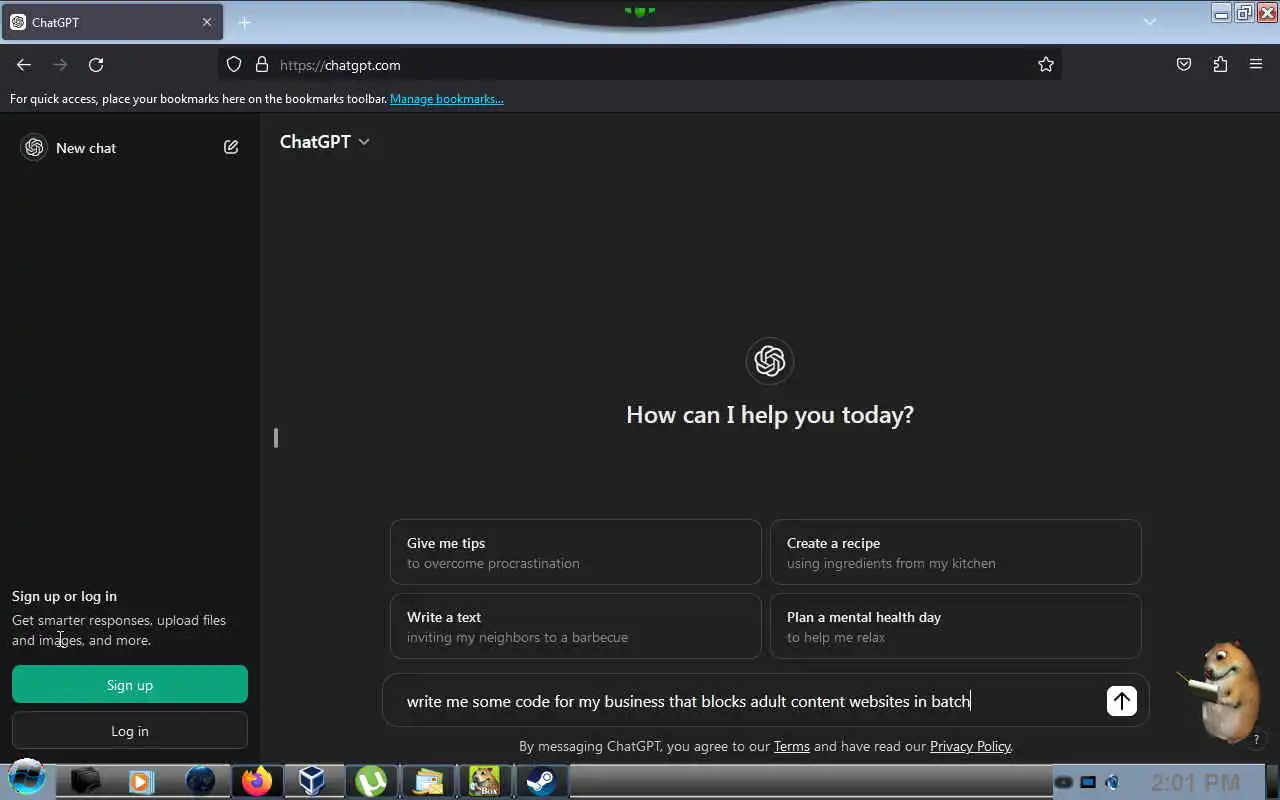This screenshot has width=1280, height=800.
Task: Reload the page with the refresh icon
Action: pyautogui.click(x=96, y=64)
